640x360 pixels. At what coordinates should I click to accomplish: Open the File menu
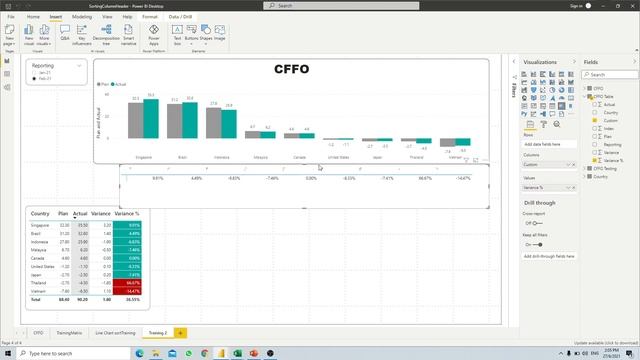[x=11, y=17]
